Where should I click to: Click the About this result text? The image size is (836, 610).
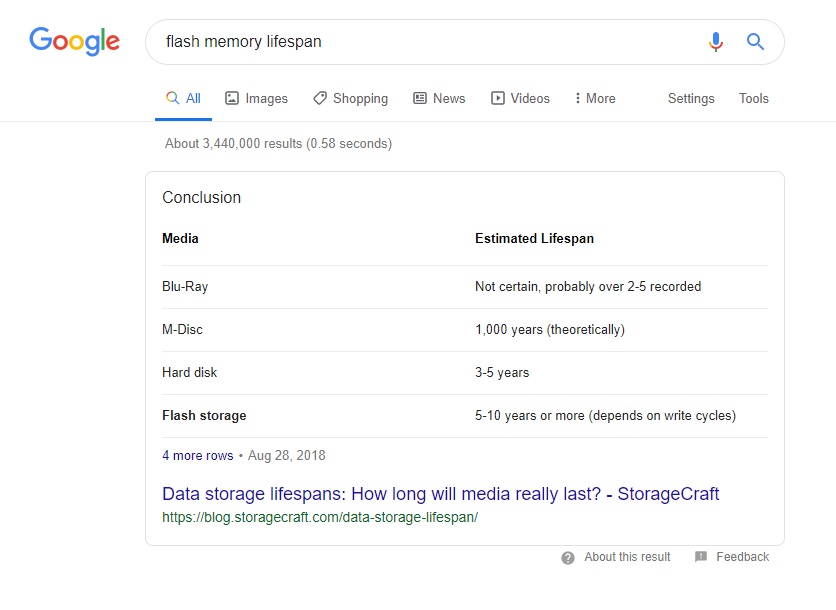[x=627, y=557]
